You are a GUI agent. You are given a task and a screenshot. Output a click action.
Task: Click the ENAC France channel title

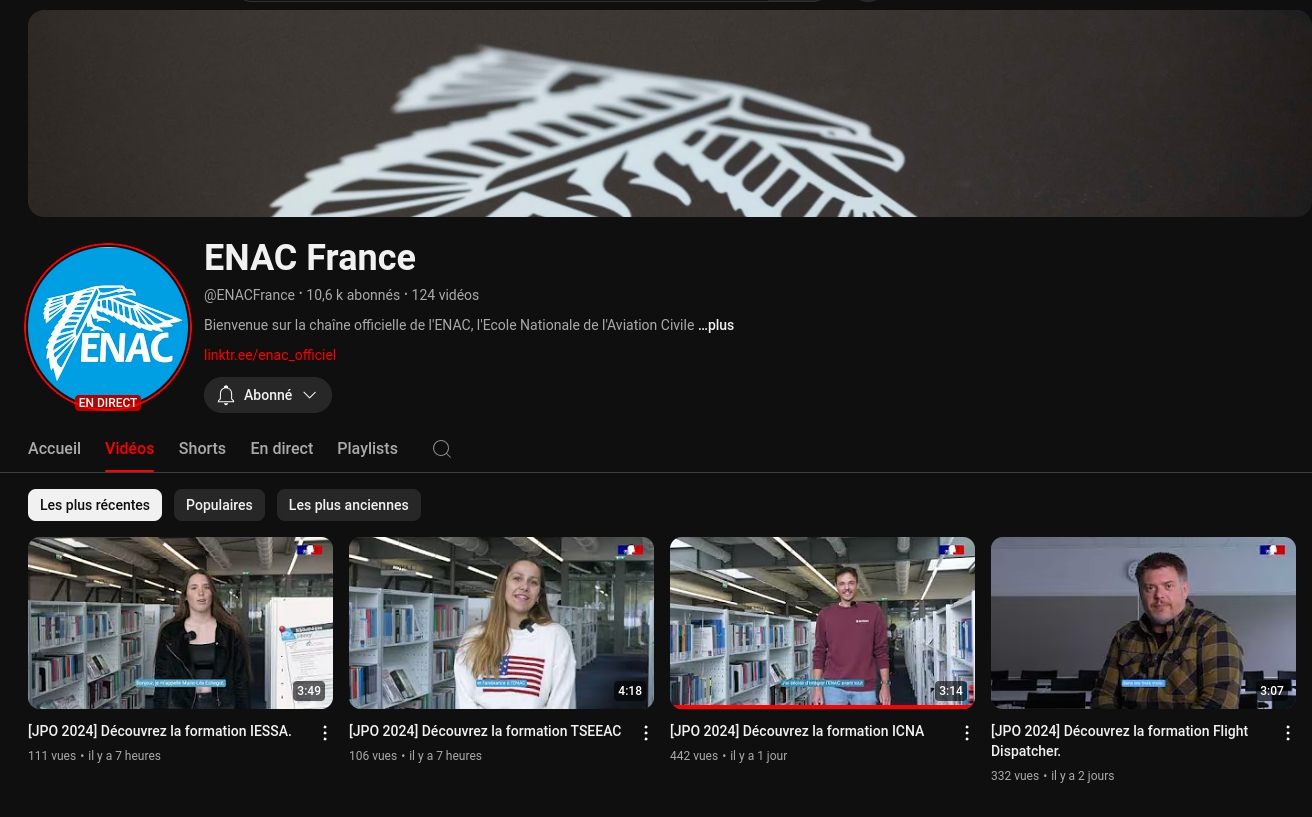point(310,258)
